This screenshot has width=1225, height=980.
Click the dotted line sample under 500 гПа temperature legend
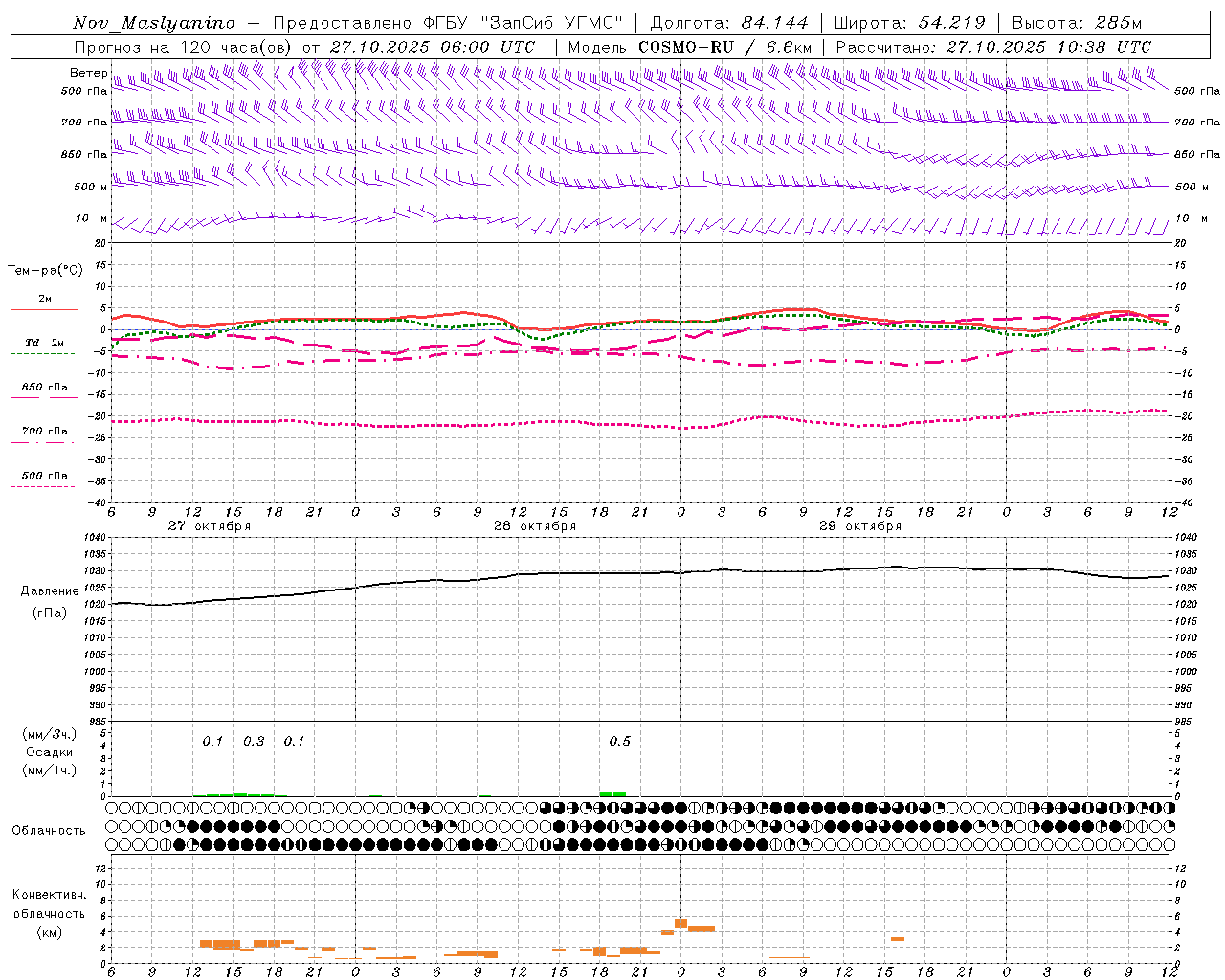point(42,486)
